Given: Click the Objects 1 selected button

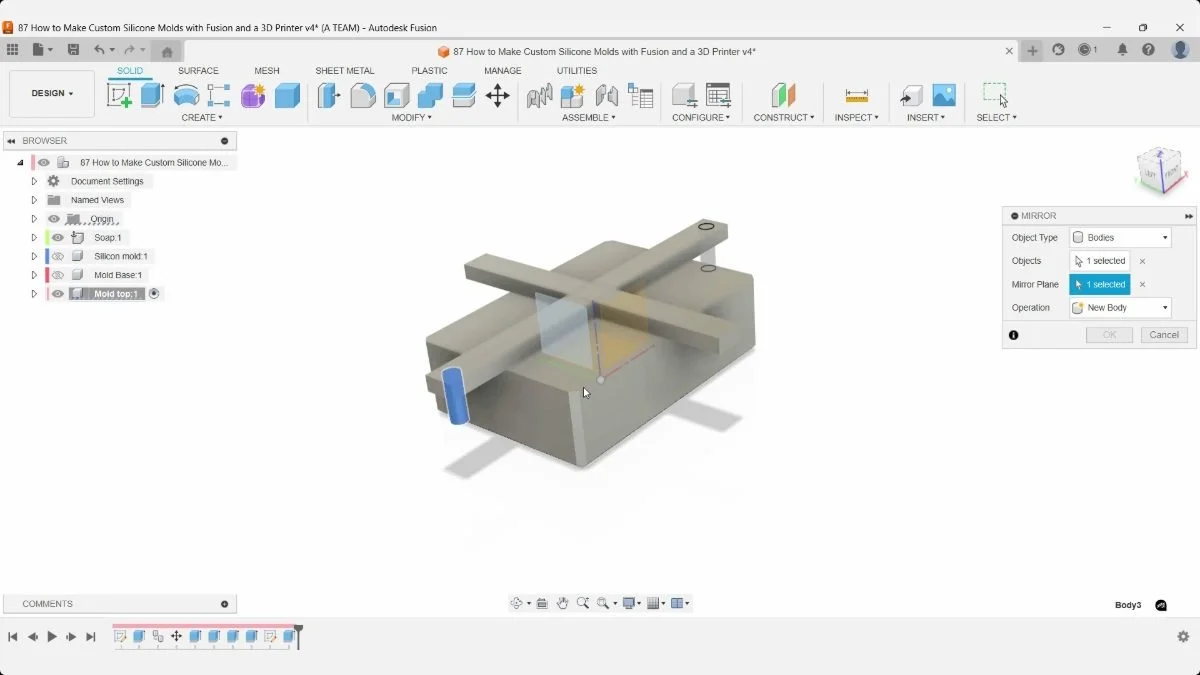Looking at the screenshot, I should click(x=1100, y=261).
